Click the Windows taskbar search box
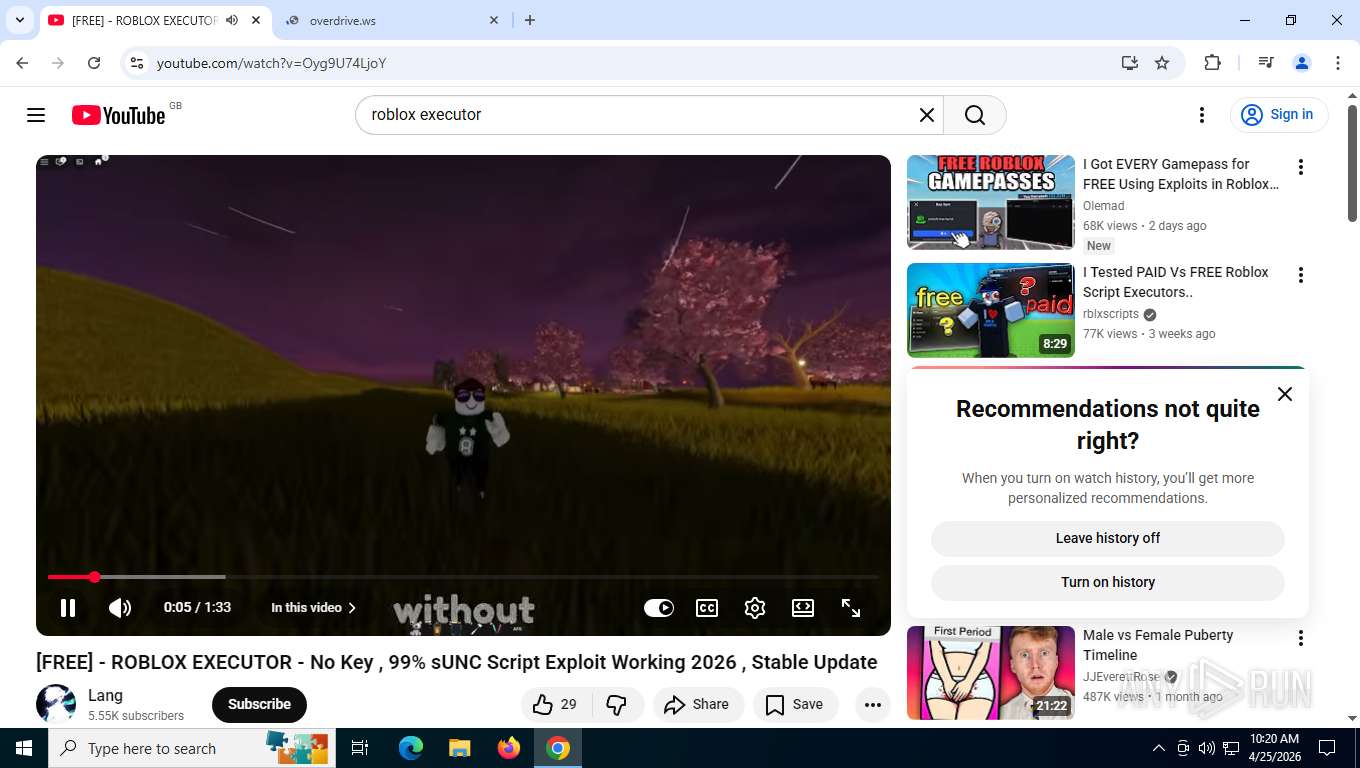The width and height of the screenshot is (1360, 768). click(x=192, y=748)
